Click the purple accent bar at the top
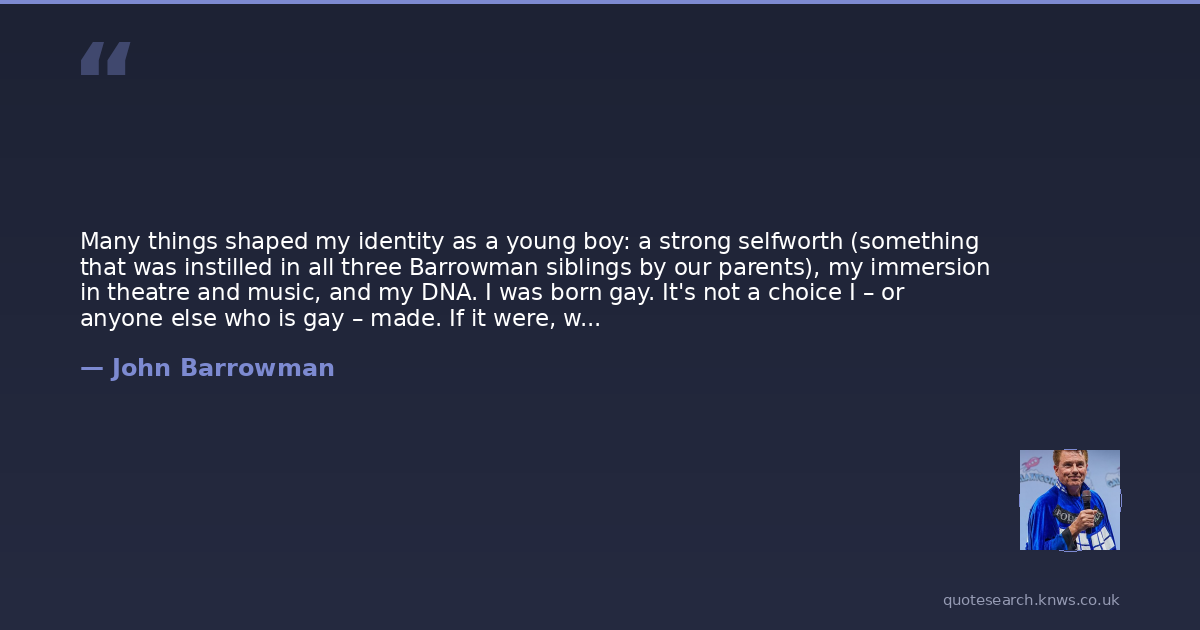The image size is (1200, 630). (x=600, y=2)
